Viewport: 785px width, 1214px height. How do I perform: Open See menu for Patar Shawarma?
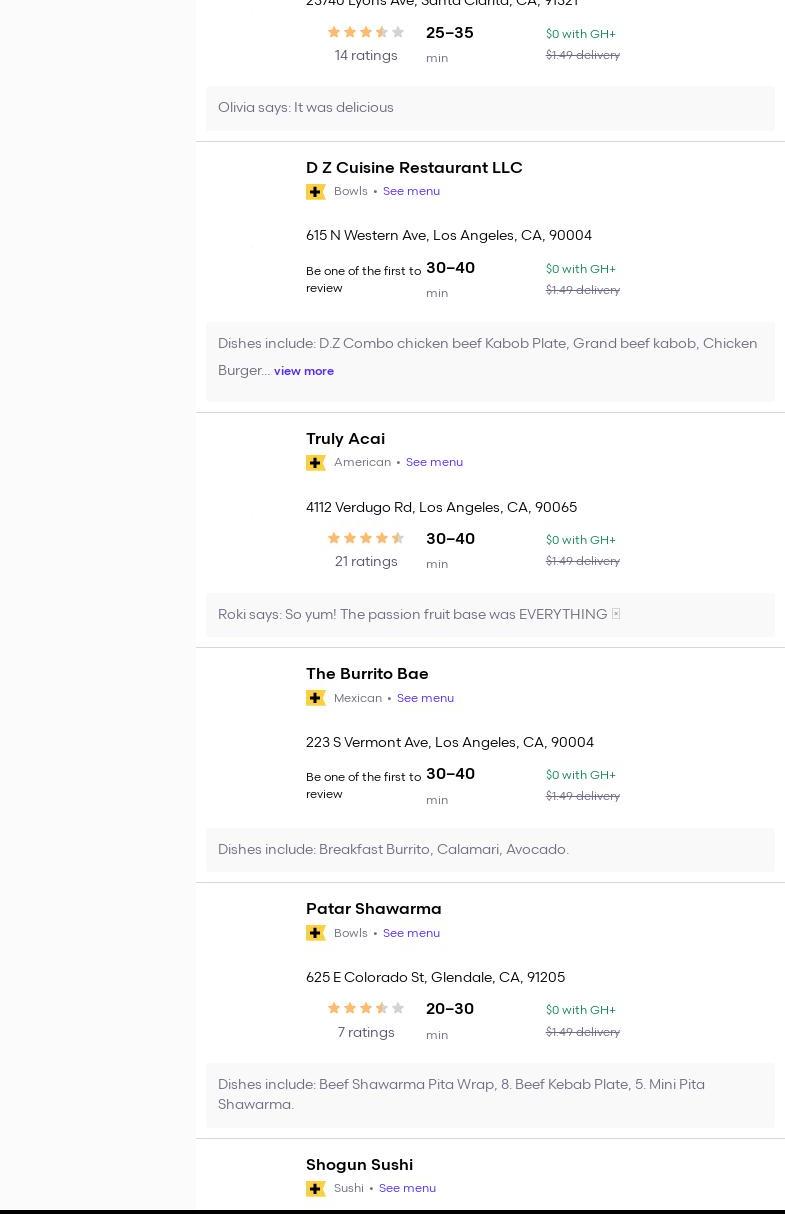click(411, 933)
